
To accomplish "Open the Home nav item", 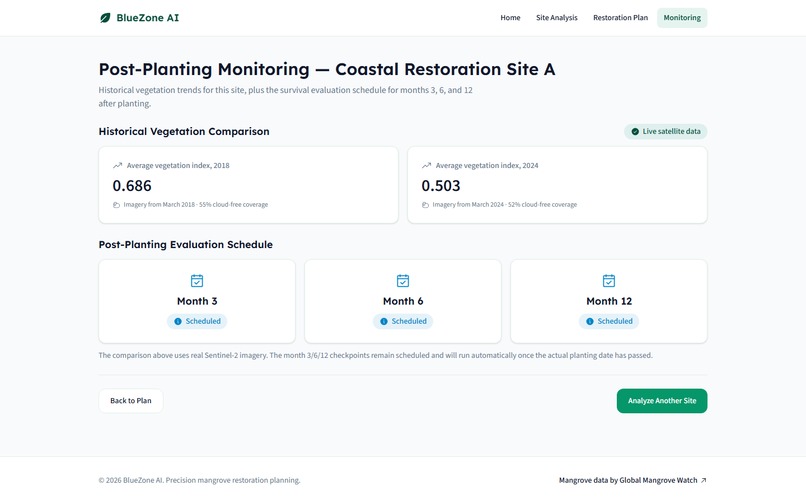I will pos(510,18).
